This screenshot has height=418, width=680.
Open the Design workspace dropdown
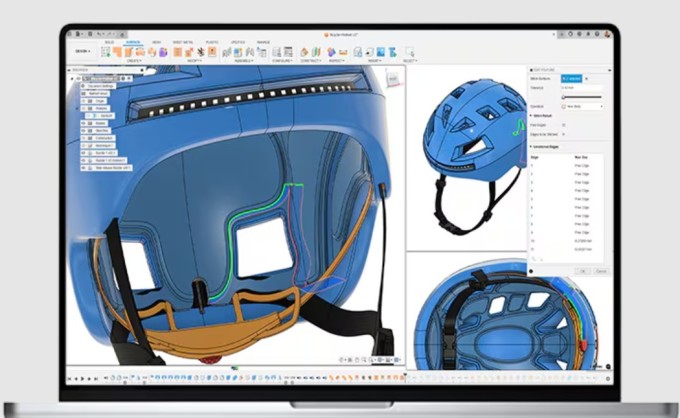point(83,51)
